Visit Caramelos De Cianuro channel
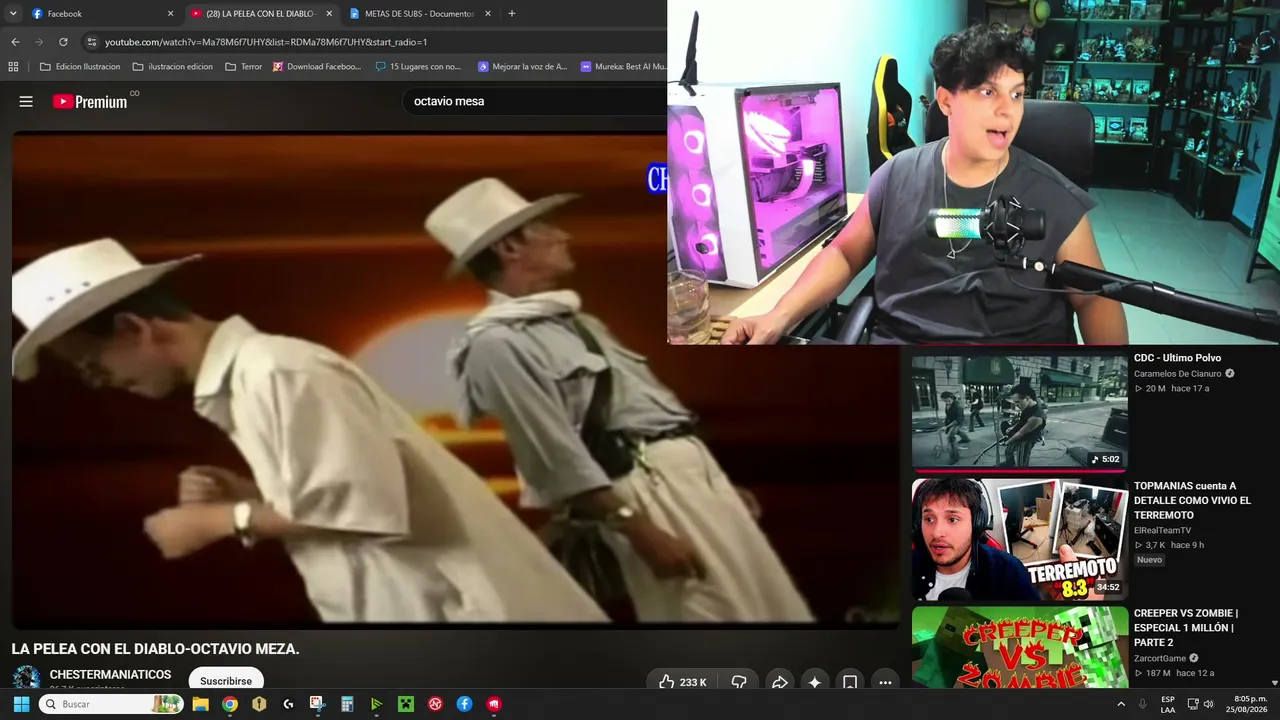The image size is (1280, 720). [1177, 374]
